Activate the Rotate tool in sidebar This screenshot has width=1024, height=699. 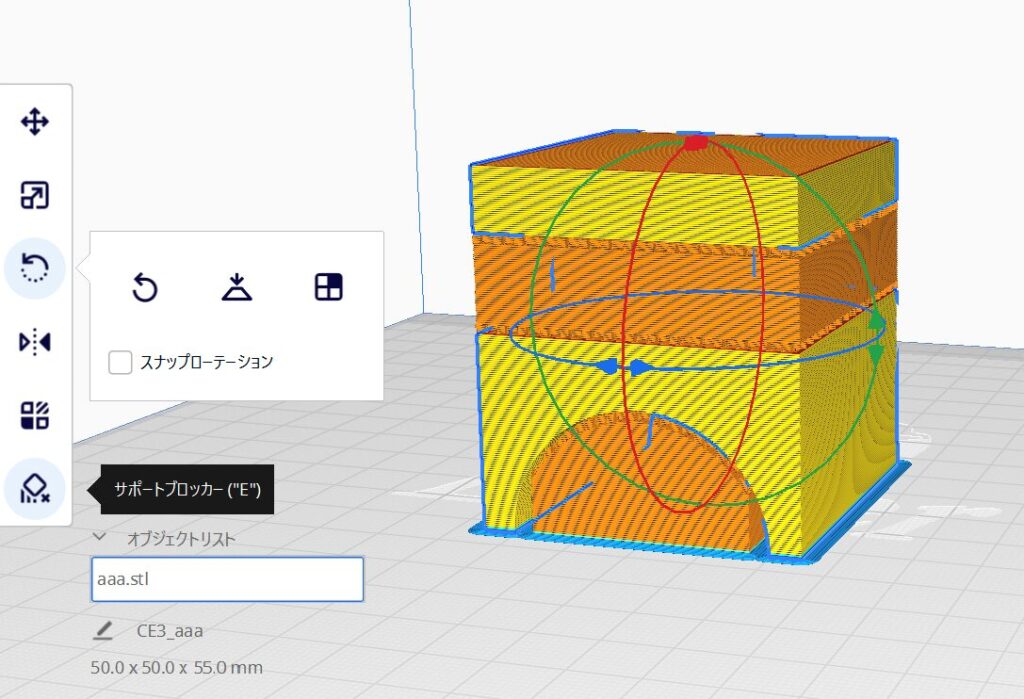click(x=35, y=268)
